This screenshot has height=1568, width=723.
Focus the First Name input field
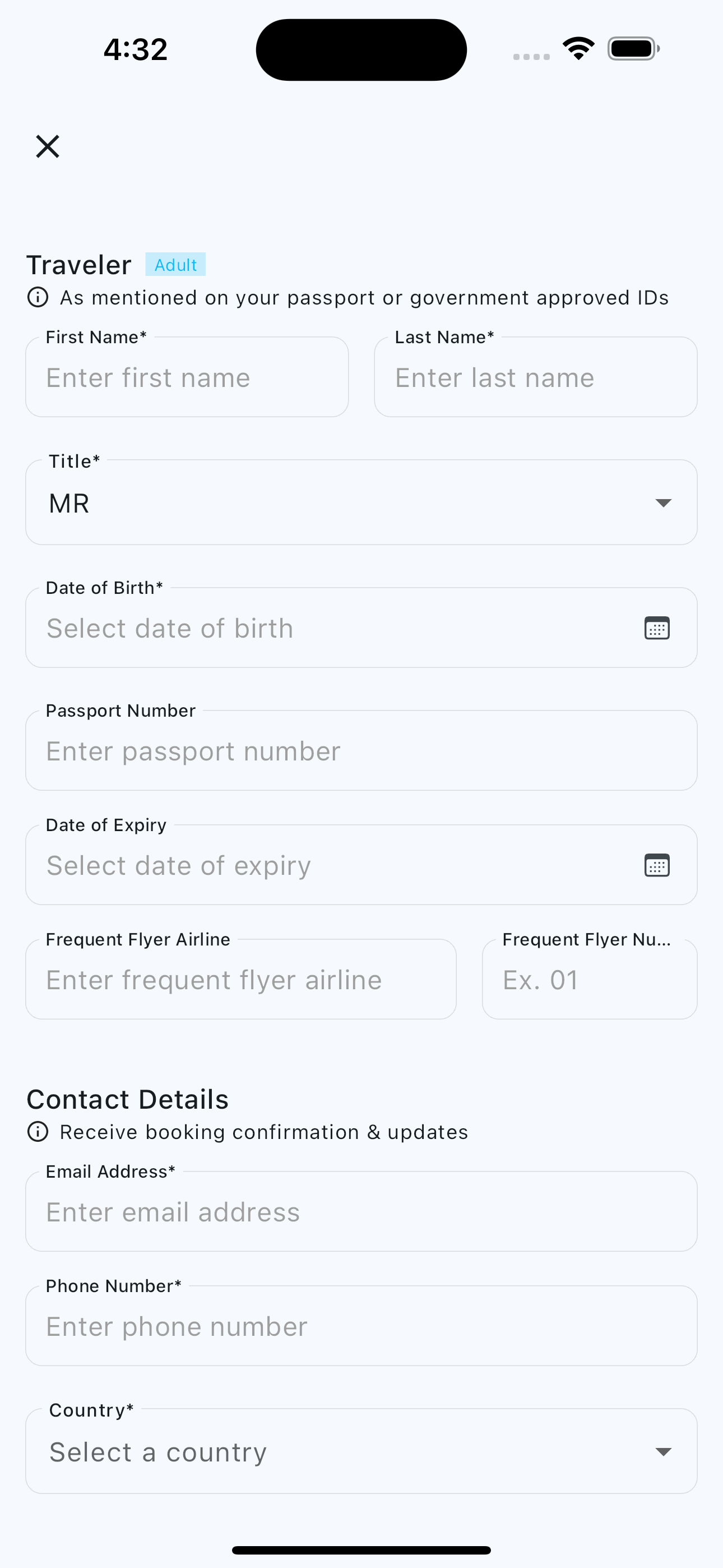point(187,377)
